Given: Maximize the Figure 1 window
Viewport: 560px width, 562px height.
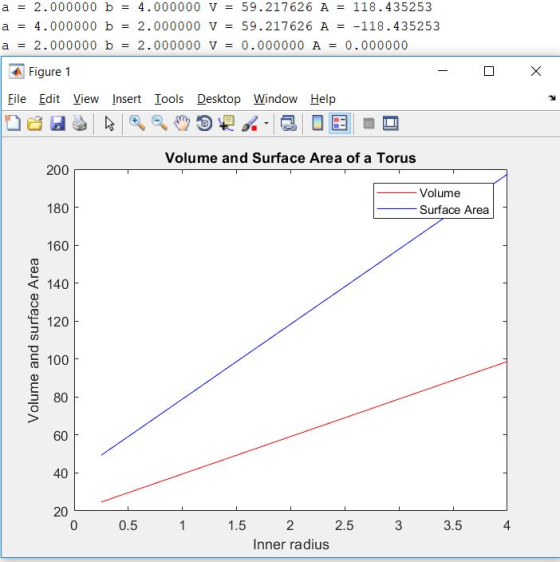Looking at the screenshot, I should coord(489,71).
